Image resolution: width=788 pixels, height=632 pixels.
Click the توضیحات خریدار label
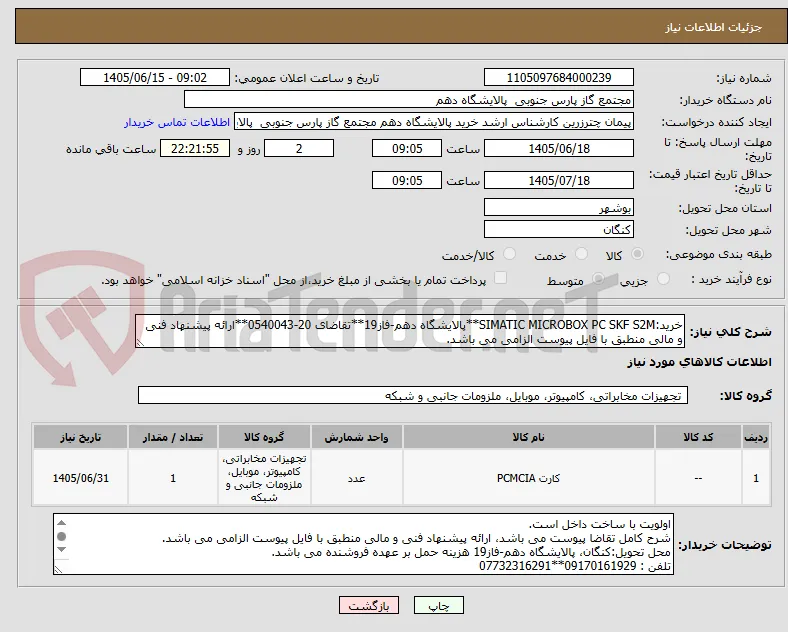pos(725,545)
